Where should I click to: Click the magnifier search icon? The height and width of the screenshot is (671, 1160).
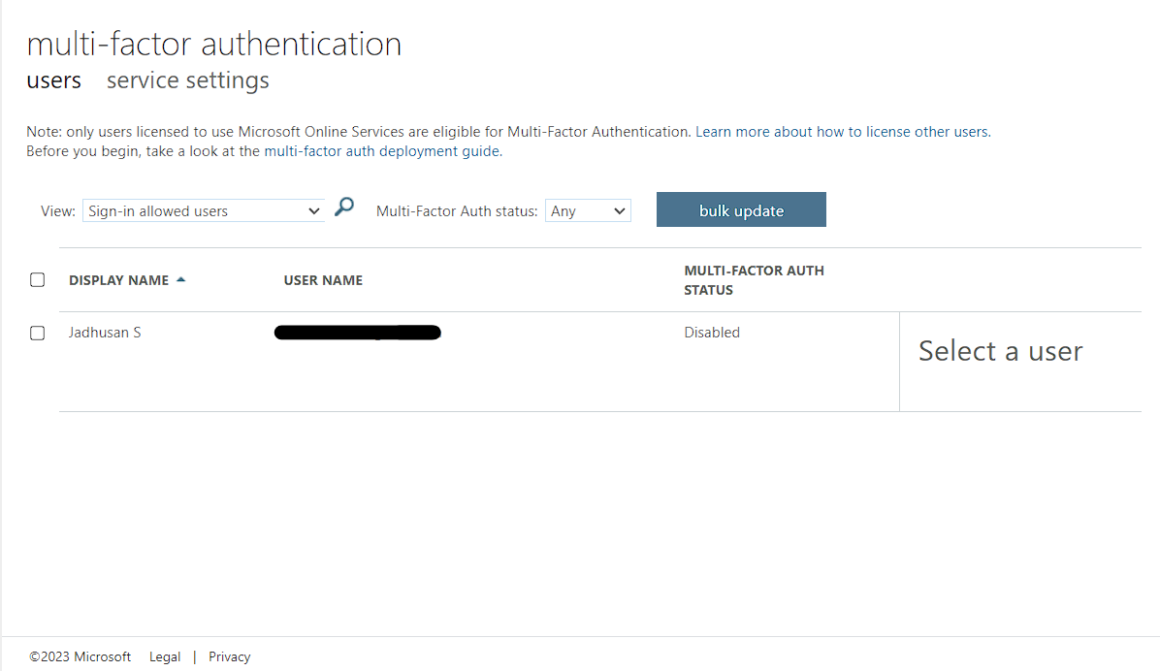coord(344,208)
